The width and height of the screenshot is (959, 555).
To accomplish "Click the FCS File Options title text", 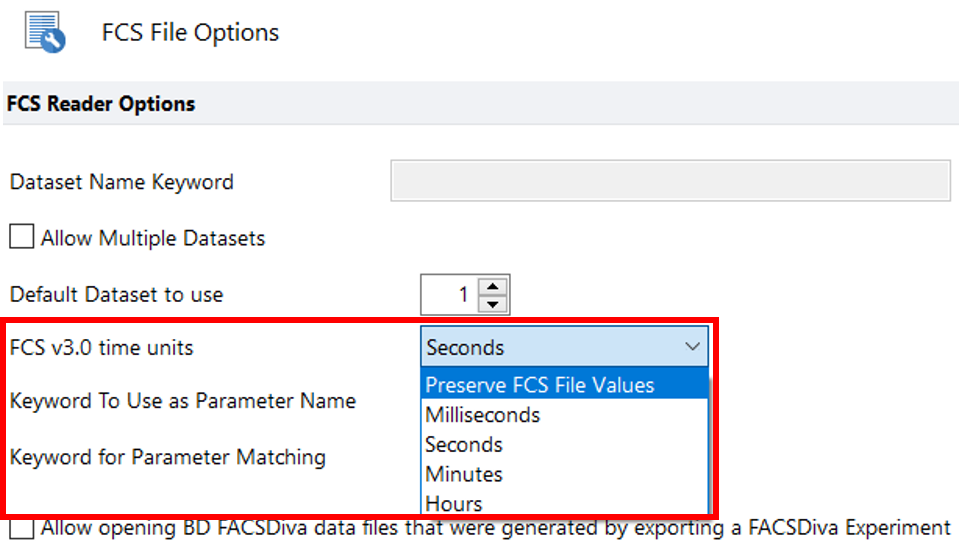I will click(x=190, y=32).
